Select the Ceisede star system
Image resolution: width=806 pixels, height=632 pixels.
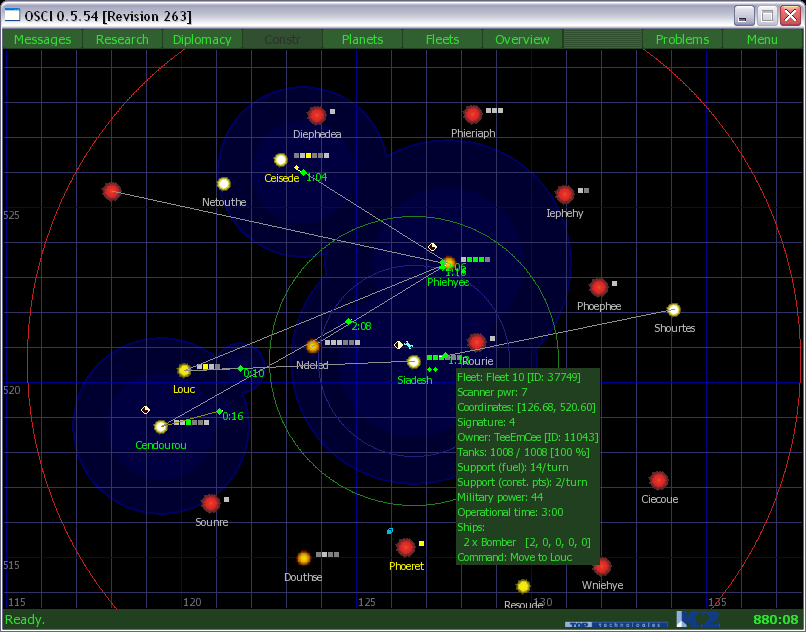pyautogui.click(x=281, y=160)
